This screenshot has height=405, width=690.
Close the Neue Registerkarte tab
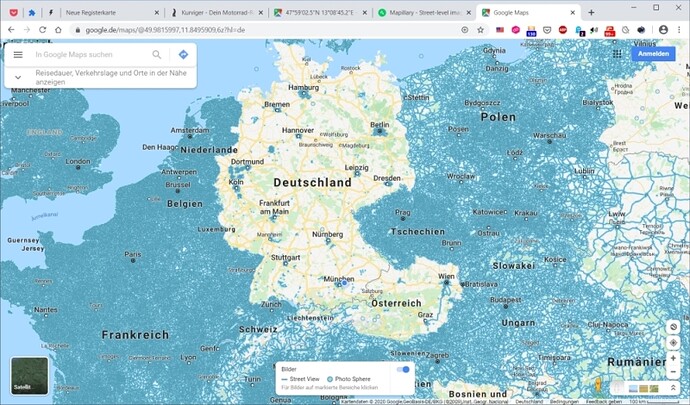(157, 13)
